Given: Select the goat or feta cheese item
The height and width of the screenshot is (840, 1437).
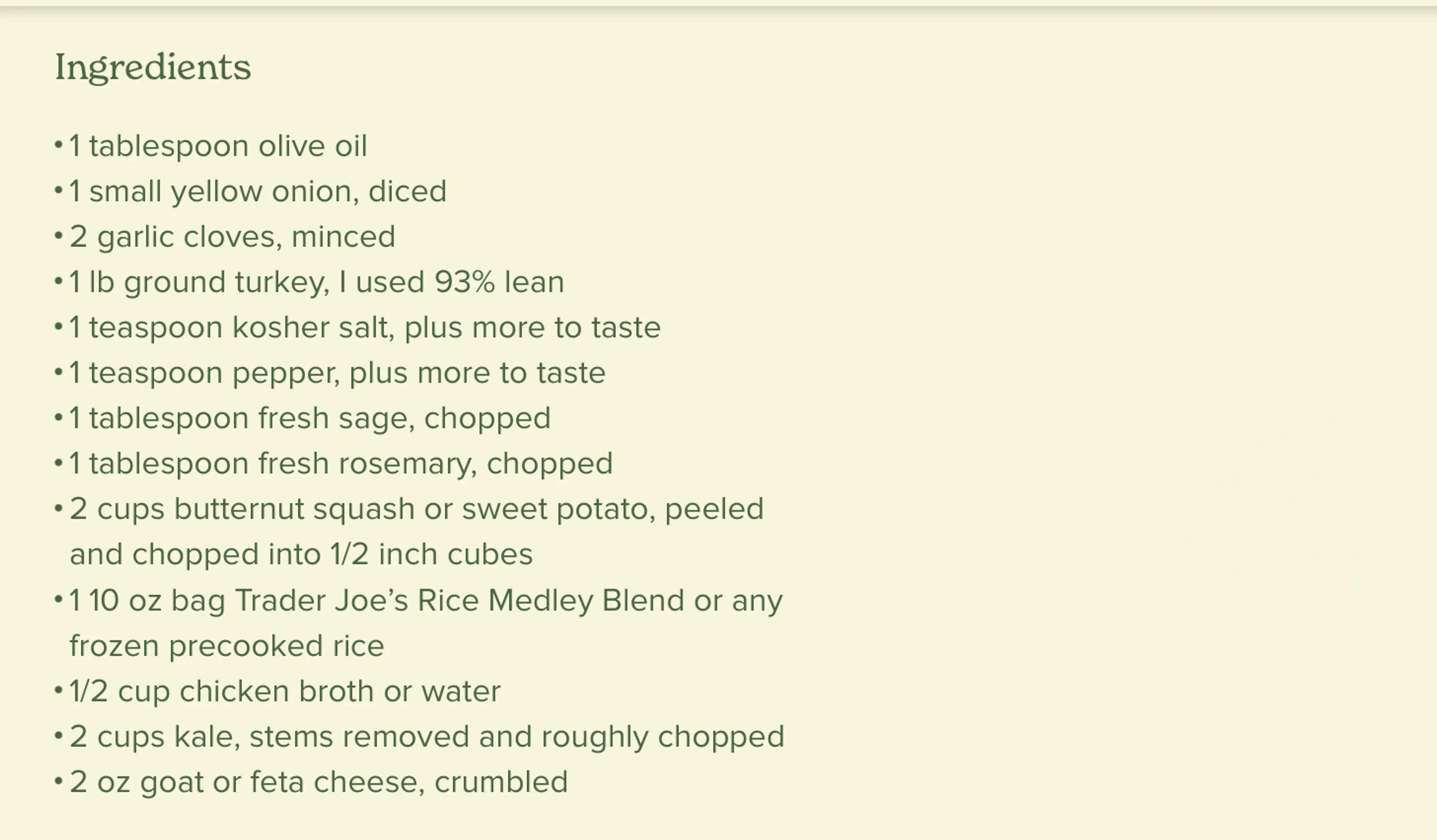Looking at the screenshot, I should click(x=319, y=782).
